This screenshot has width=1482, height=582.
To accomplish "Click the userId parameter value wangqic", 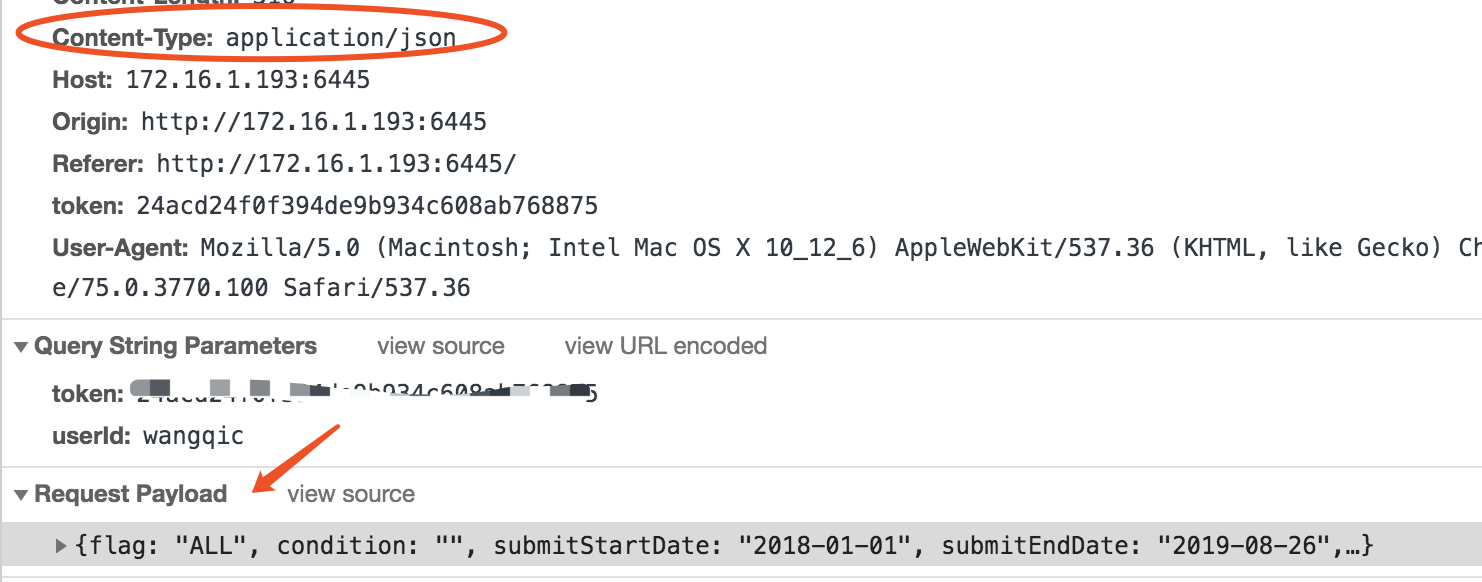I will point(193,436).
